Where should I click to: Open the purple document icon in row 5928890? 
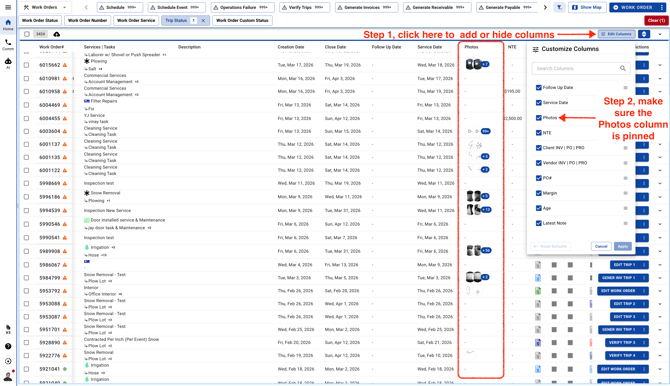[x=538, y=342]
